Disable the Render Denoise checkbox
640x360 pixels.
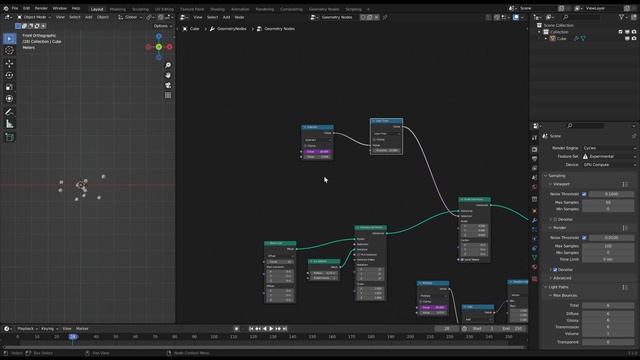click(x=555, y=270)
